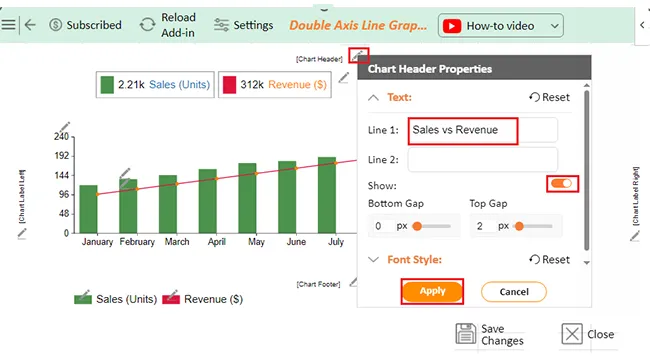Screen dimensions: 650x360
Task: Click the green June bar
Action: click(287, 197)
